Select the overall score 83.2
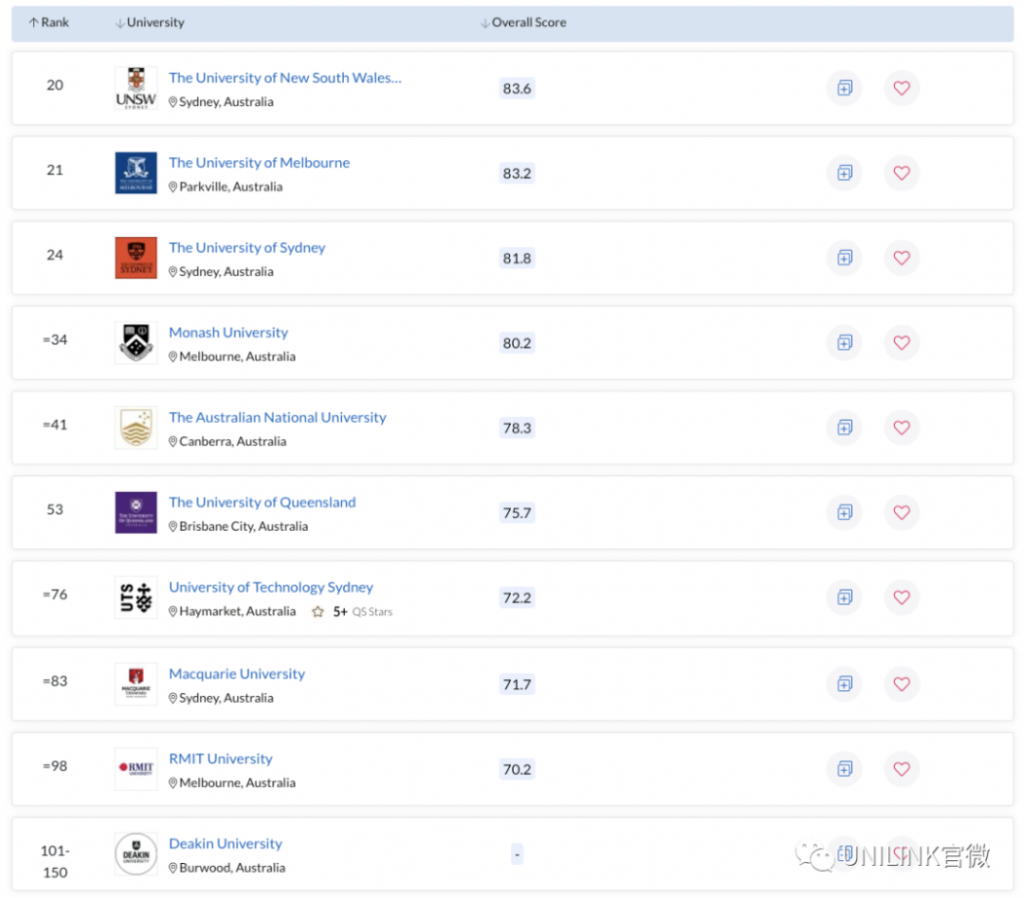1024x898 pixels. (517, 173)
